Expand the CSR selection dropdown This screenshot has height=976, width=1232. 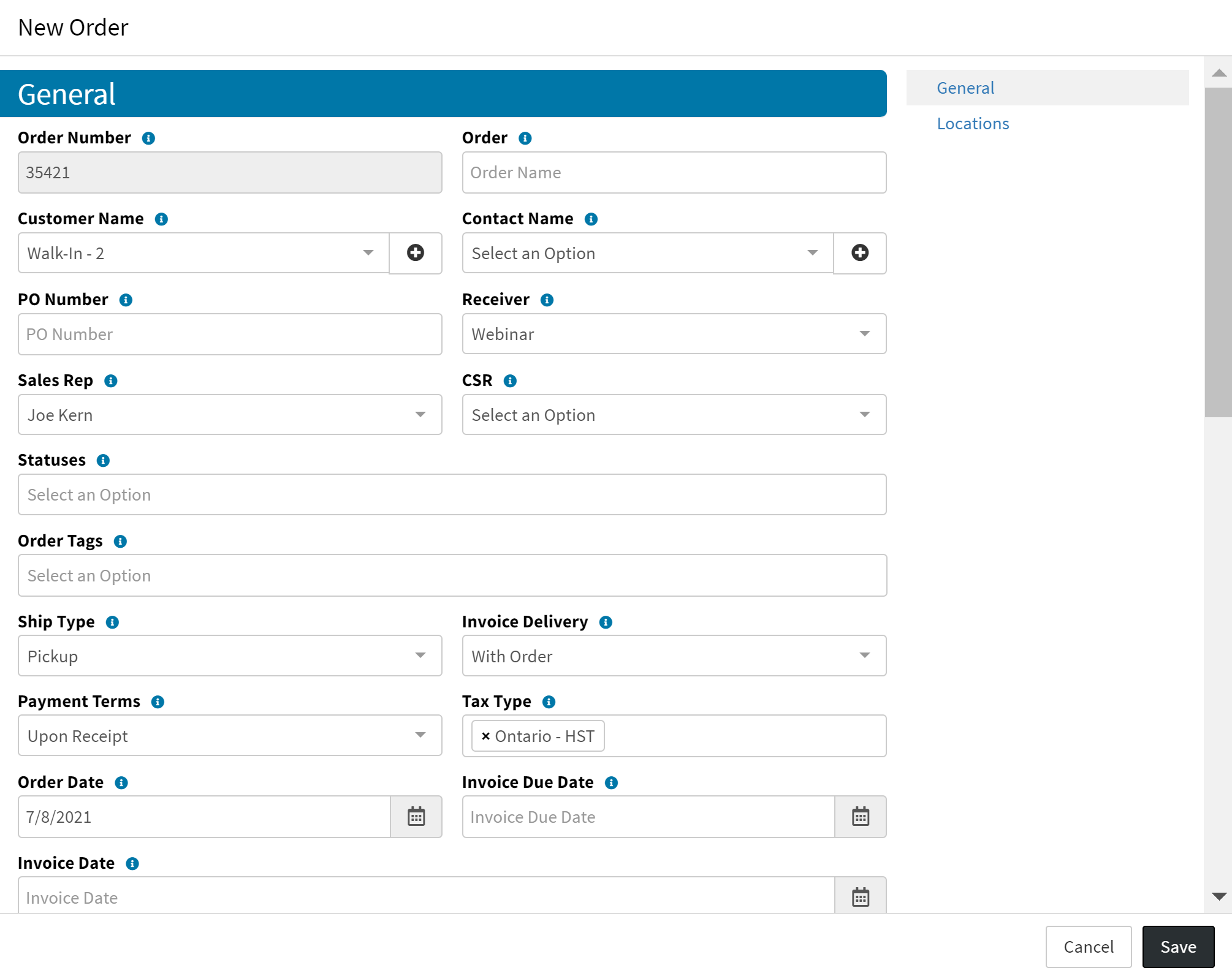coord(864,415)
